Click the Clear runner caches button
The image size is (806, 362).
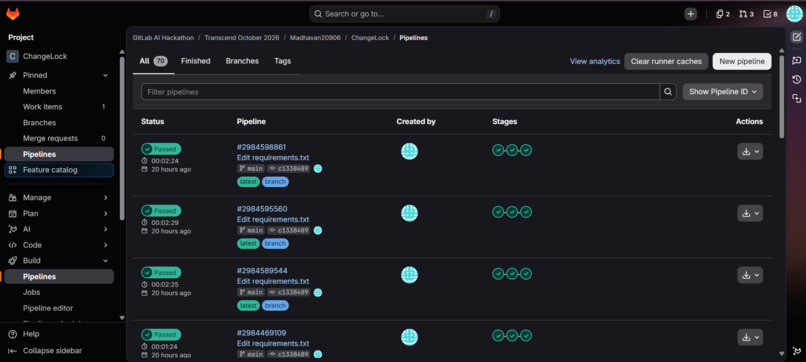[x=666, y=61]
